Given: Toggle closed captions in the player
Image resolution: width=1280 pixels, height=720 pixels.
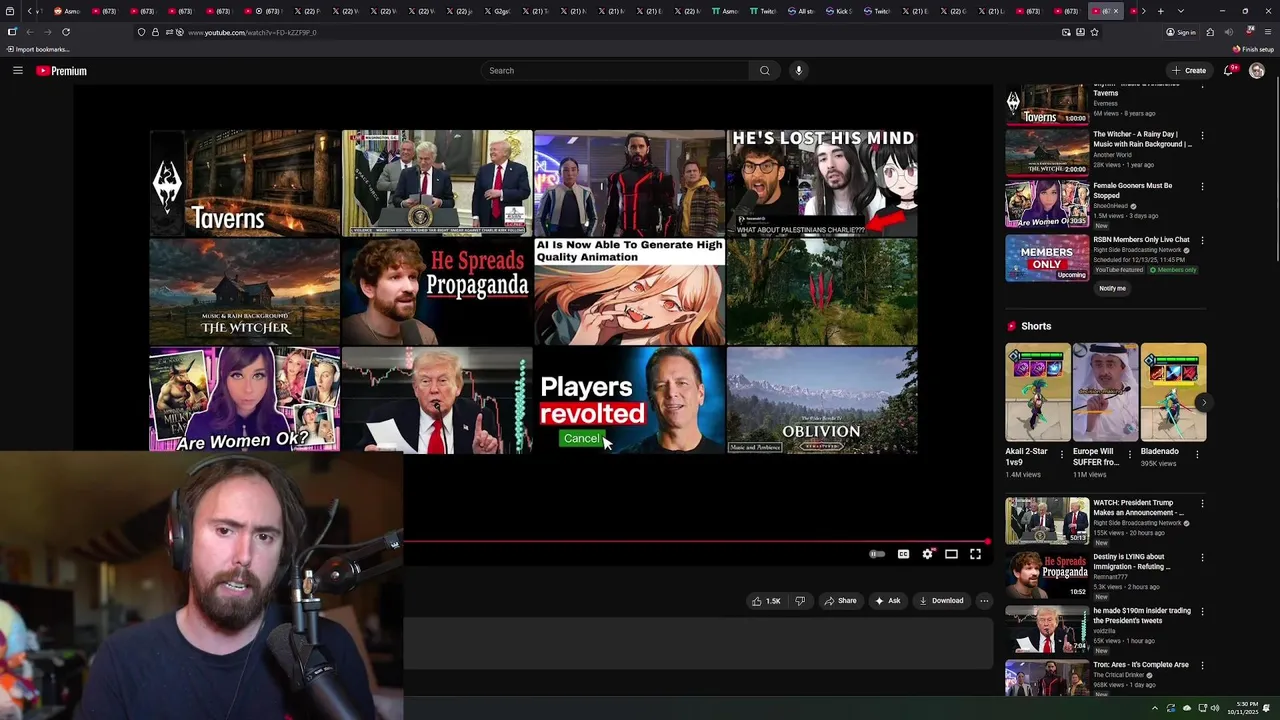Looking at the screenshot, I should click(x=903, y=554).
